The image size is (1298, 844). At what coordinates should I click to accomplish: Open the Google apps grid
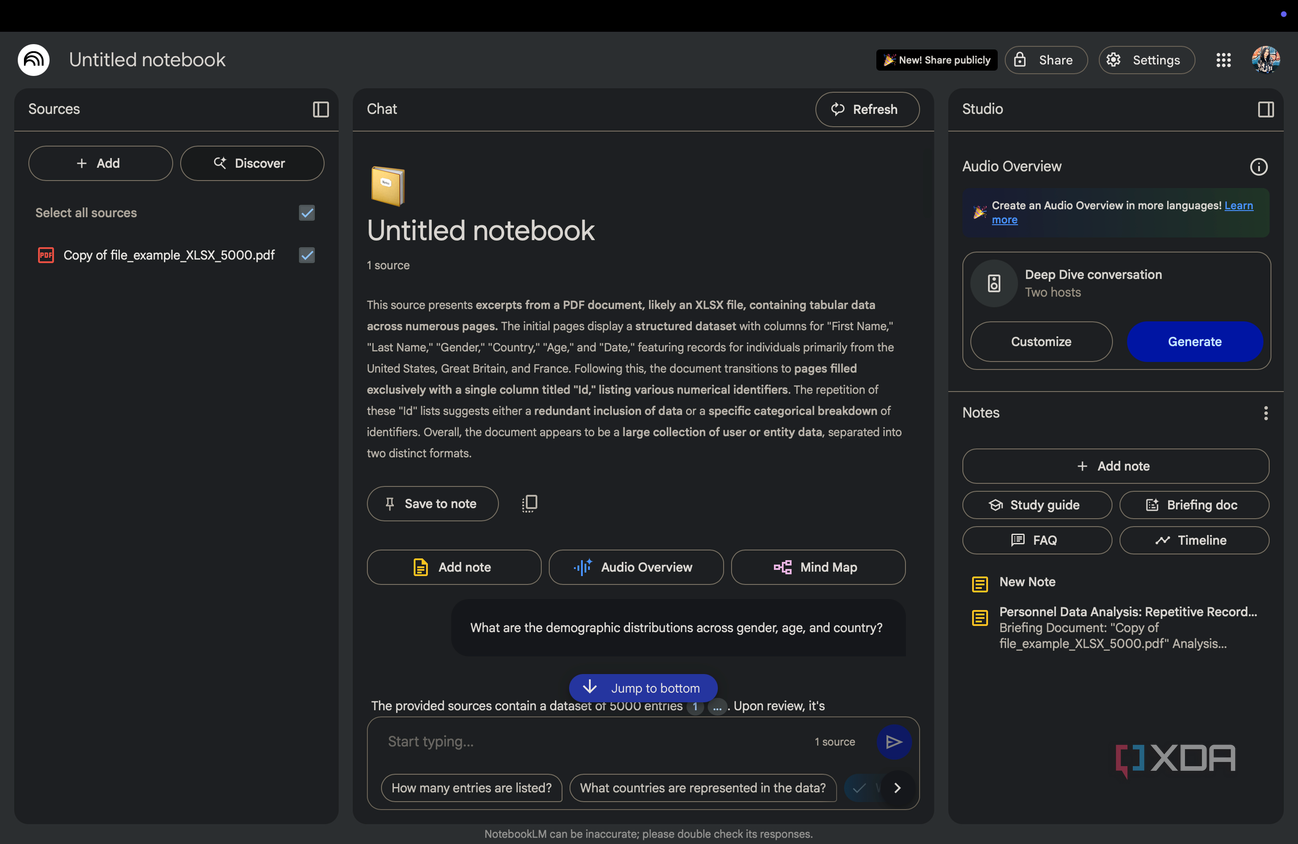click(1223, 60)
